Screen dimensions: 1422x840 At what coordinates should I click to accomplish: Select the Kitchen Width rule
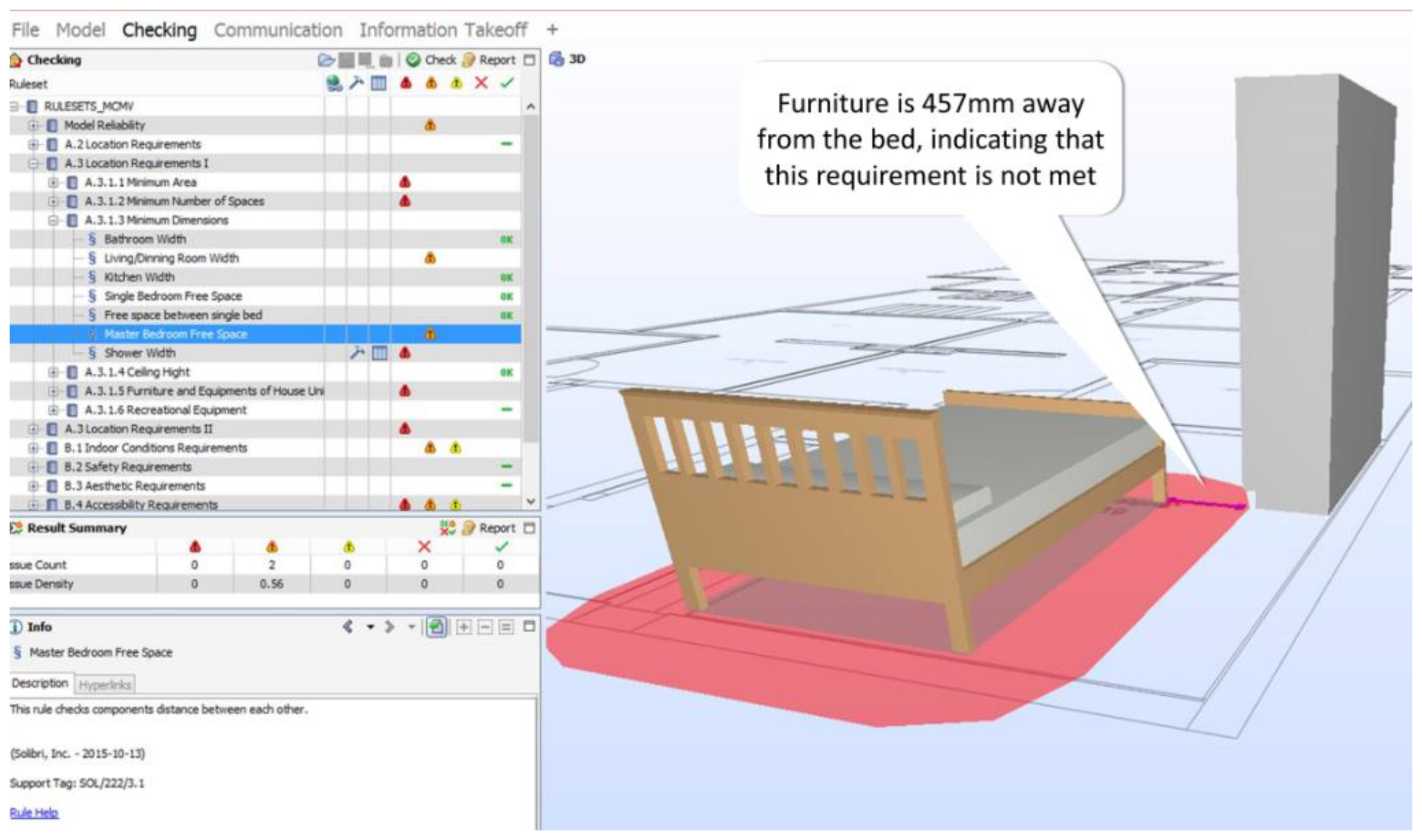139,277
